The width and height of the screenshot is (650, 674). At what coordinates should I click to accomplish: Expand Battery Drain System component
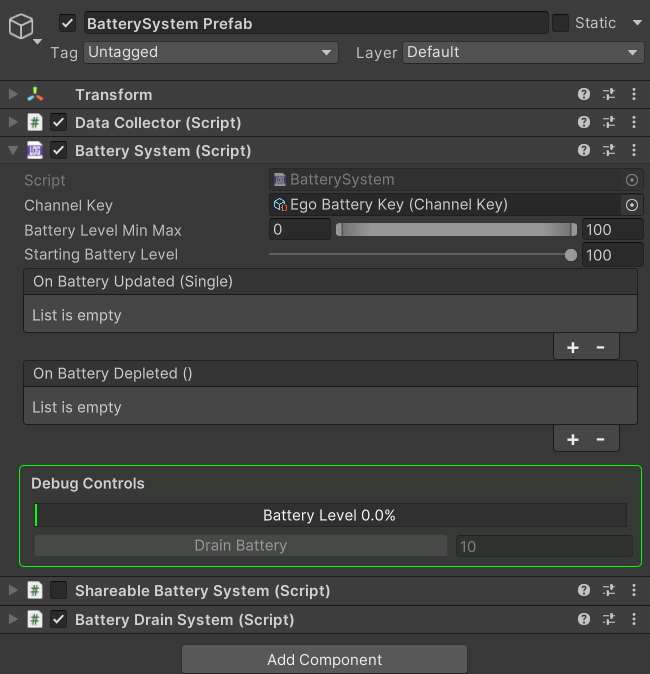(13, 619)
